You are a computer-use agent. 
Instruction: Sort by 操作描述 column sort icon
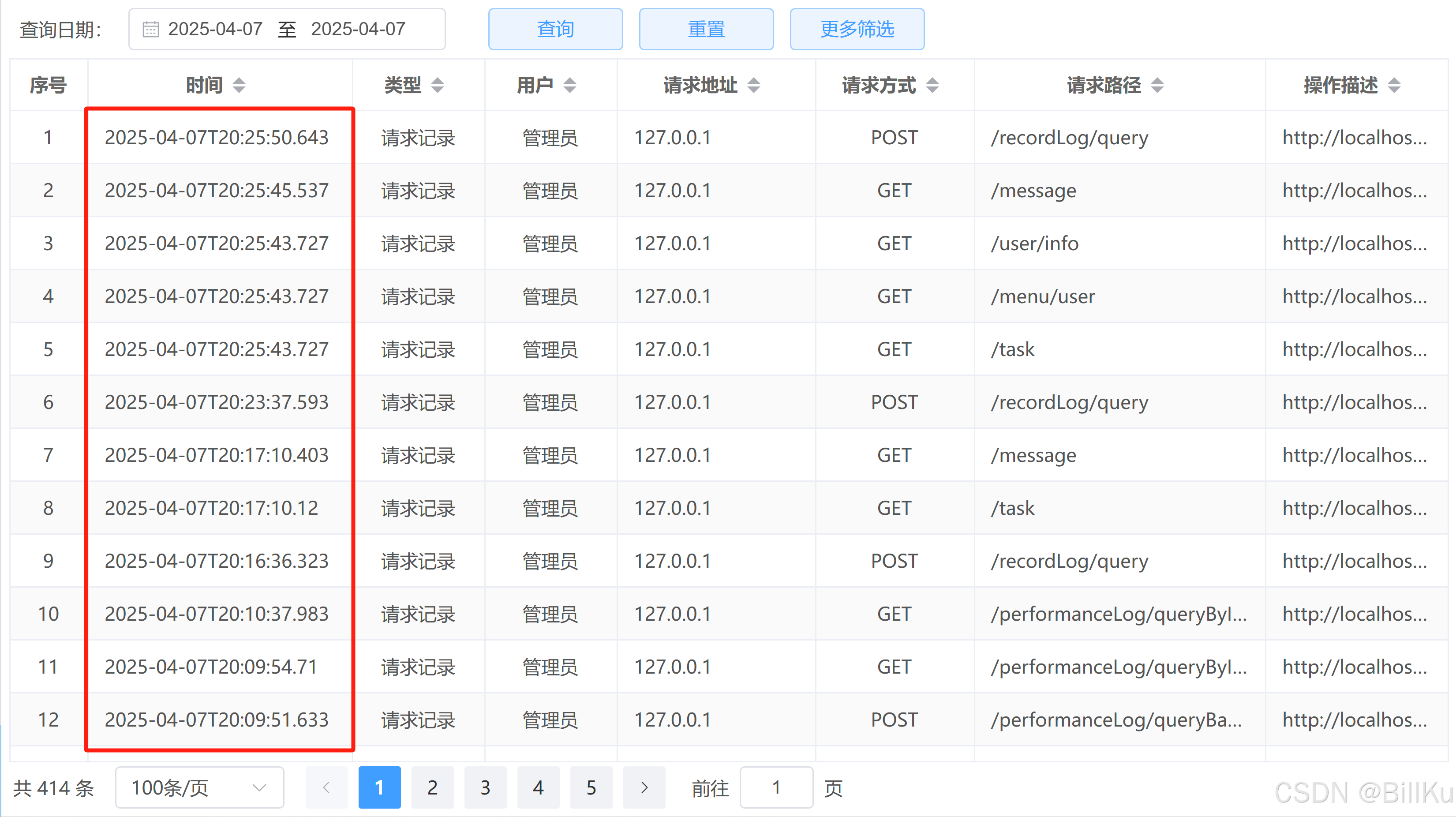click(1394, 86)
